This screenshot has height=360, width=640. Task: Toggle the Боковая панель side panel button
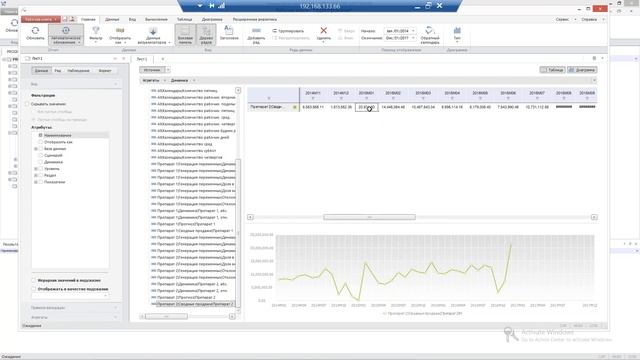pos(185,34)
